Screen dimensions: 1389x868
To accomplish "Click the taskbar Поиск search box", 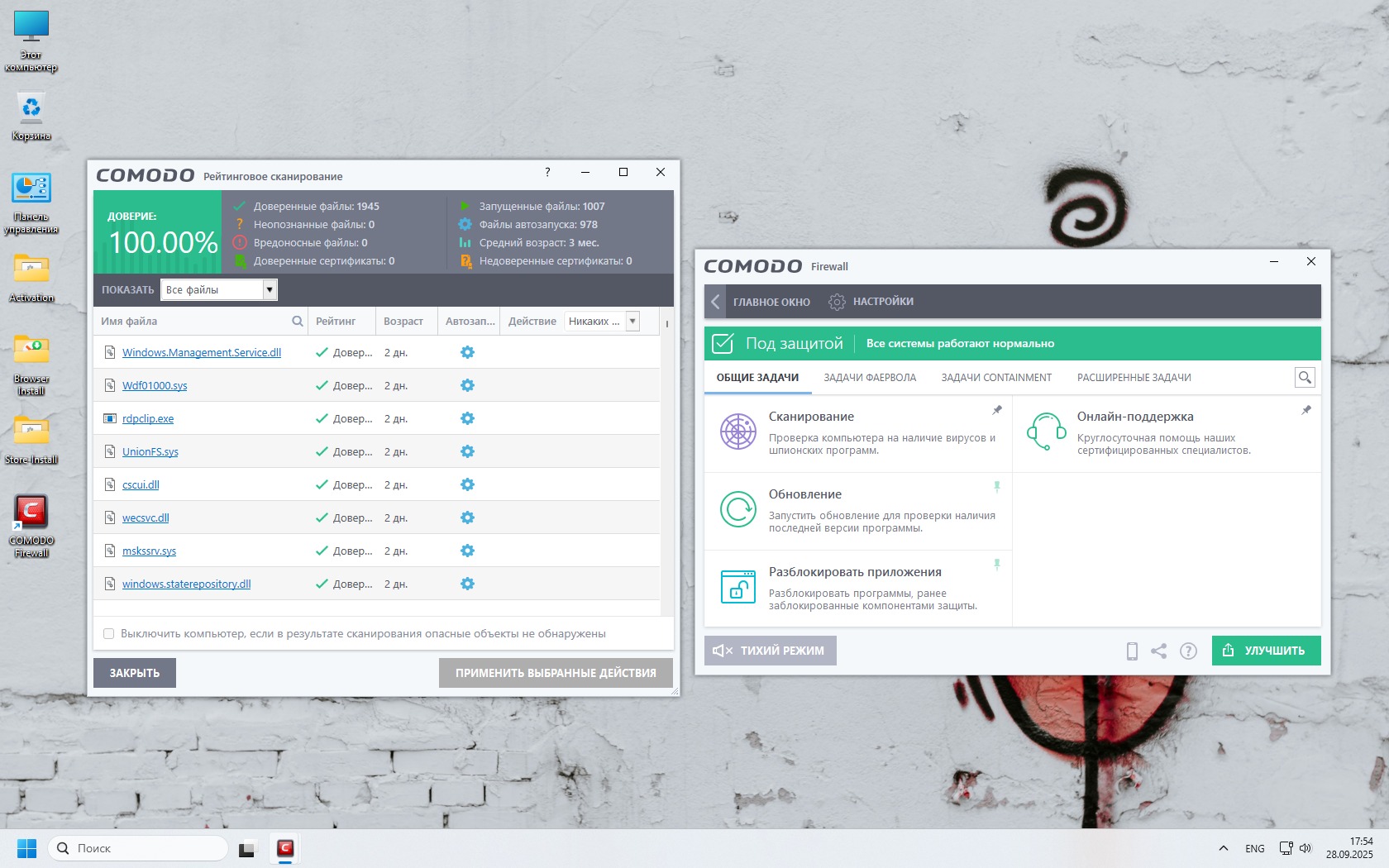I will 138,848.
